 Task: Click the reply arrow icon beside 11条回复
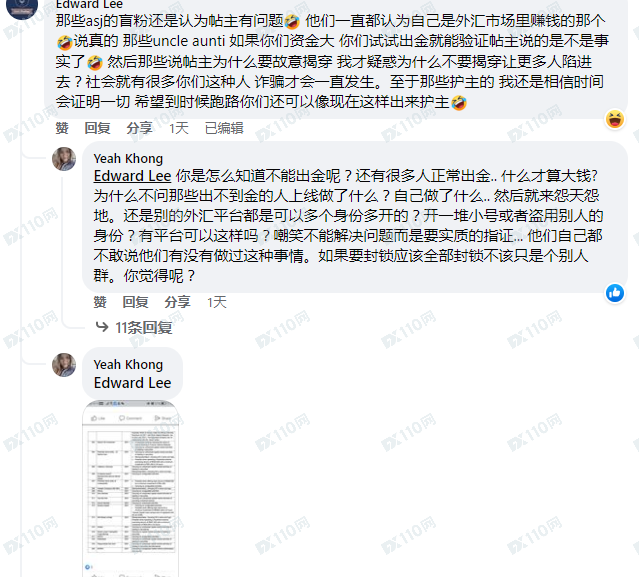[101, 326]
